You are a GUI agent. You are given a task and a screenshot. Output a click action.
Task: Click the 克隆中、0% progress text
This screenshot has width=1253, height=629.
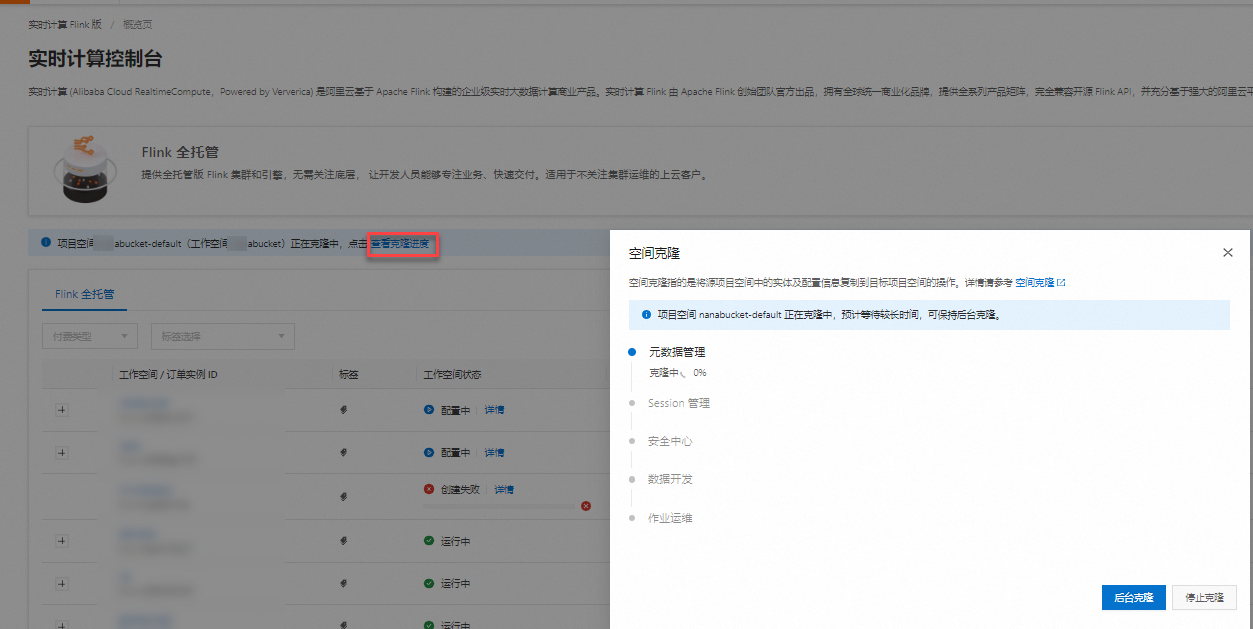pyautogui.click(x=677, y=373)
